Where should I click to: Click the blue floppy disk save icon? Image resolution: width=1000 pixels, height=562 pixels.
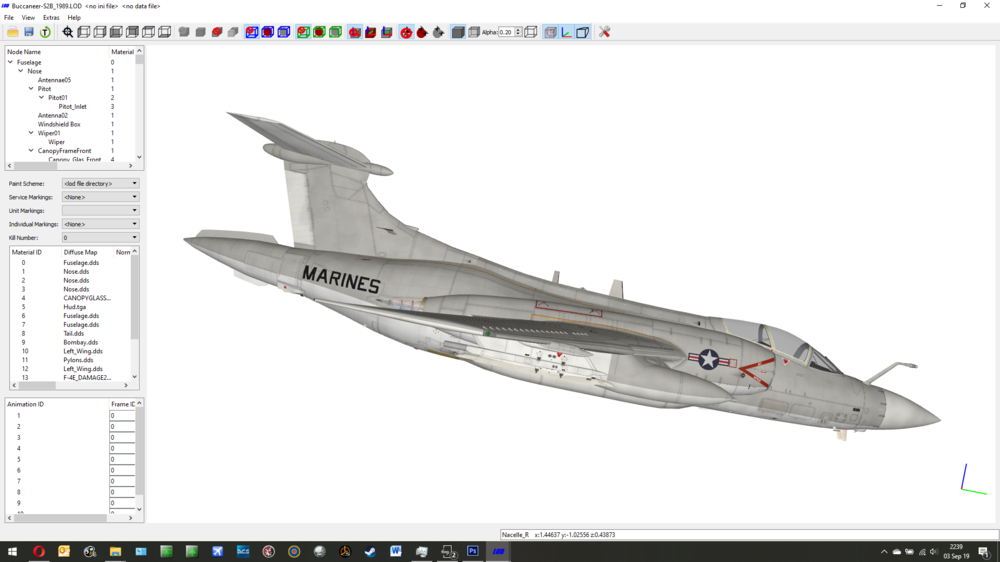[x=29, y=32]
